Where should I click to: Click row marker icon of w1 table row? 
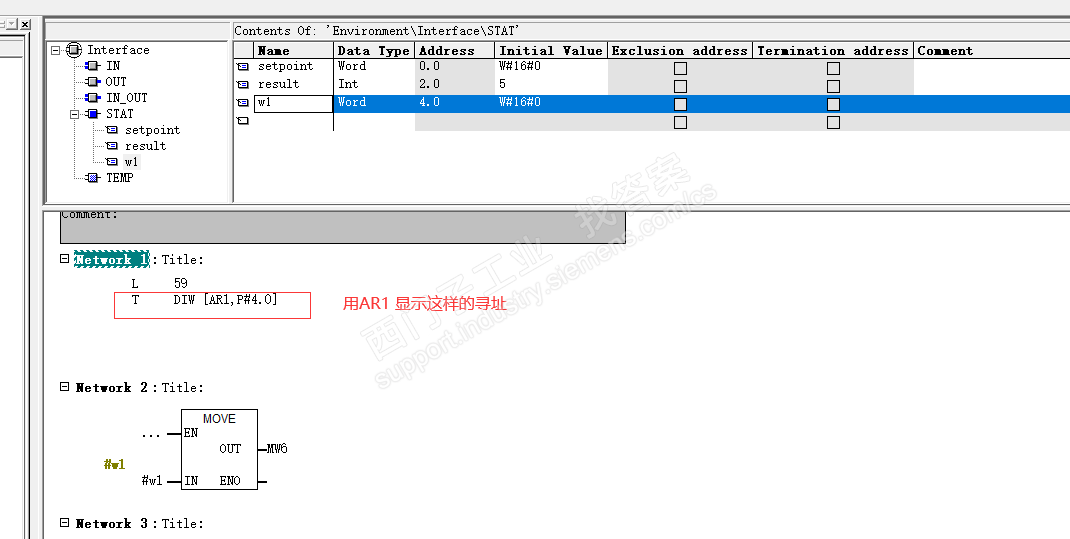click(x=243, y=102)
